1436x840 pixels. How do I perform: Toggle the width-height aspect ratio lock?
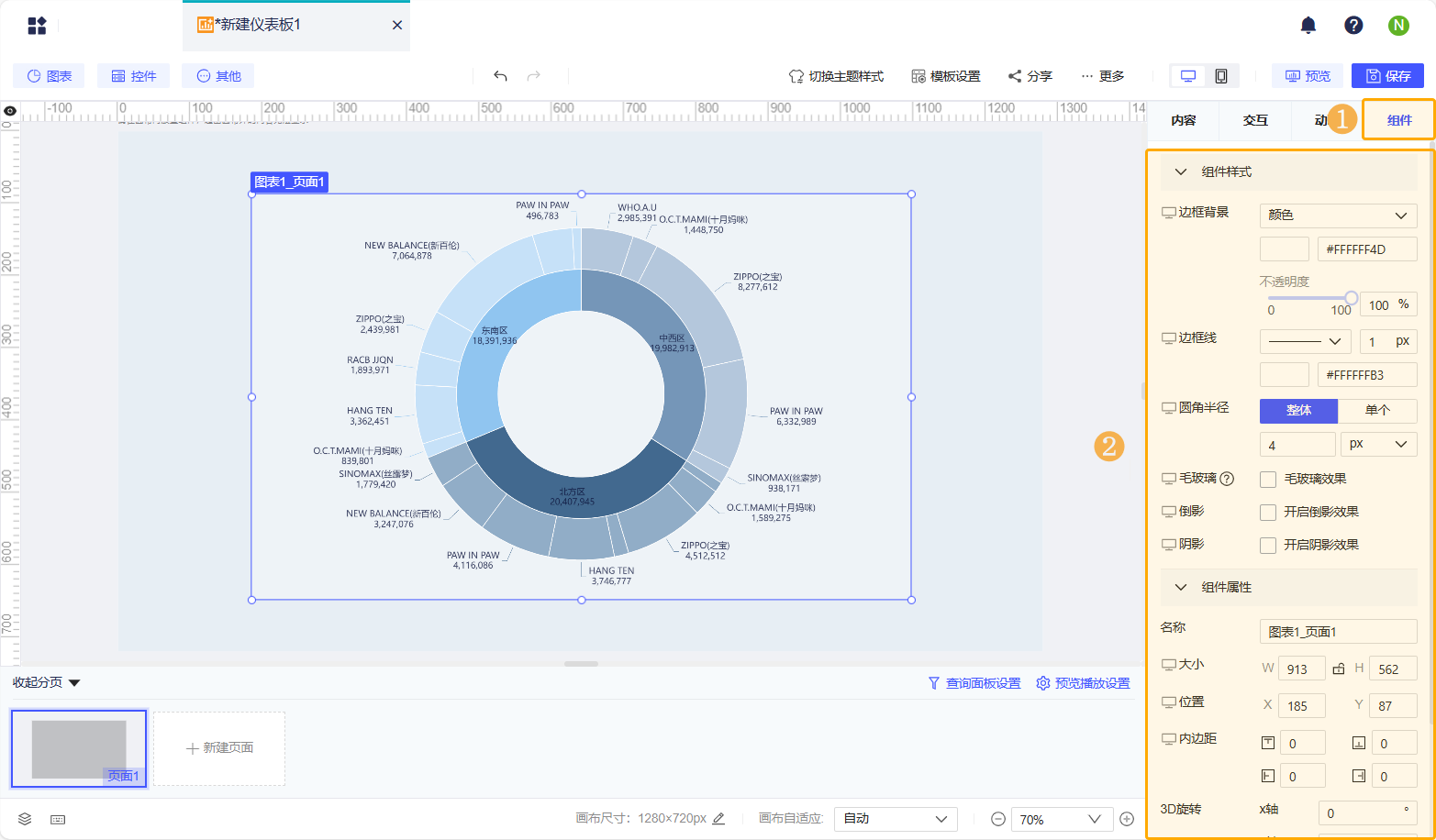click(1339, 669)
